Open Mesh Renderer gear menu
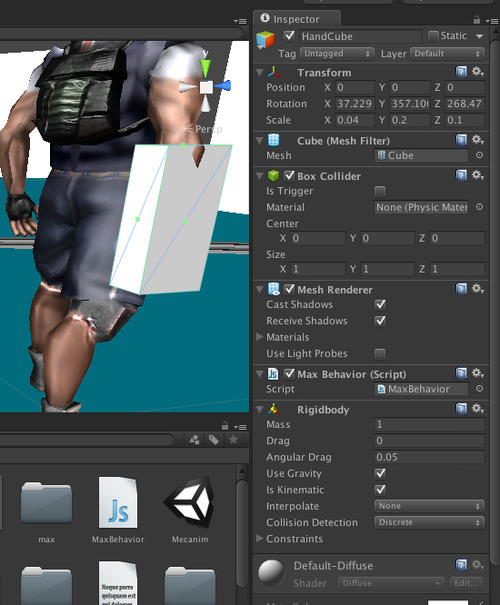This screenshot has height=605, width=500. pyautogui.click(x=478, y=289)
